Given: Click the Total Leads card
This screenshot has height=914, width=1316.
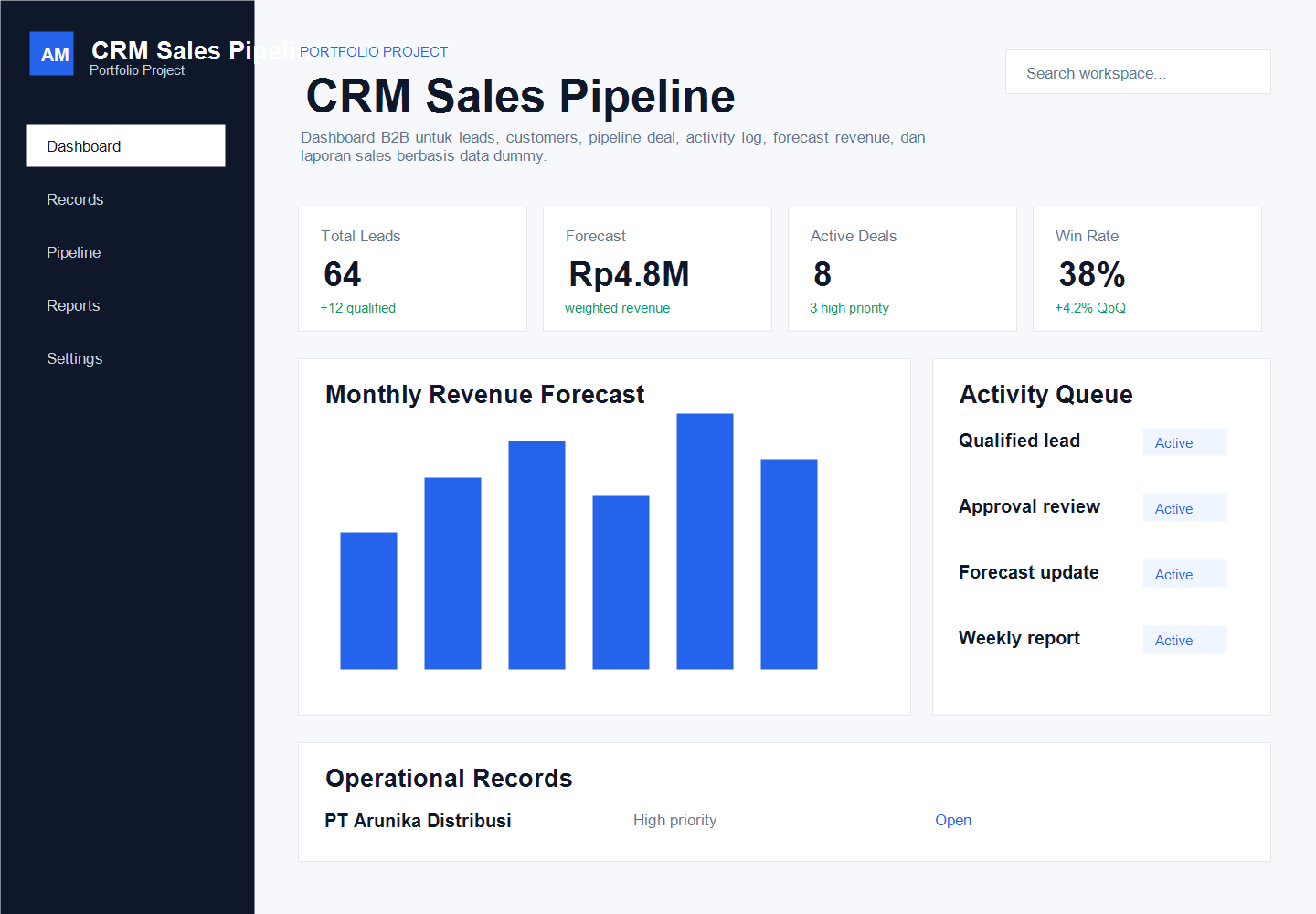Looking at the screenshot, I should tap(412, 269).
